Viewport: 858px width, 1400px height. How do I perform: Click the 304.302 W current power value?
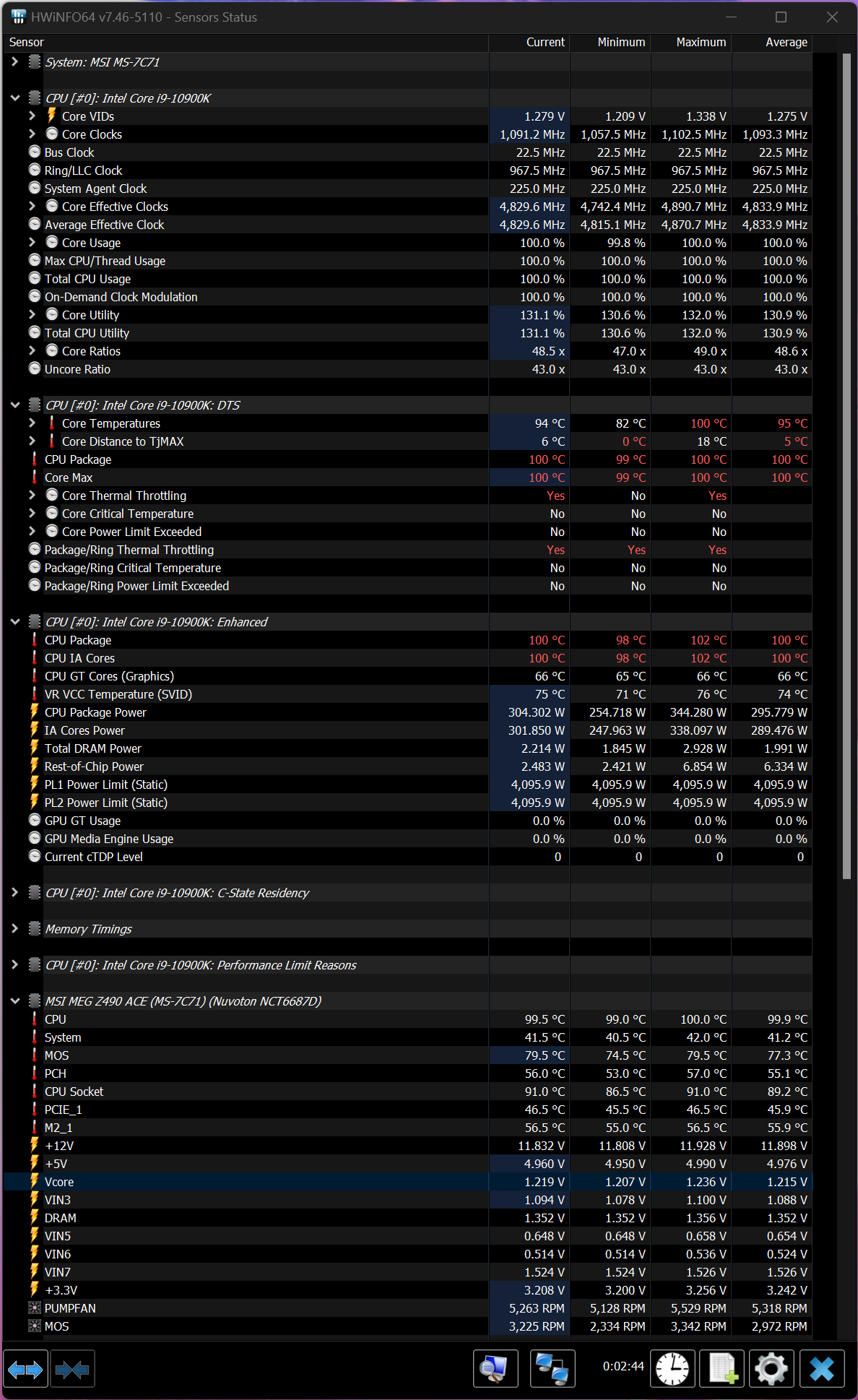(537, 712)
